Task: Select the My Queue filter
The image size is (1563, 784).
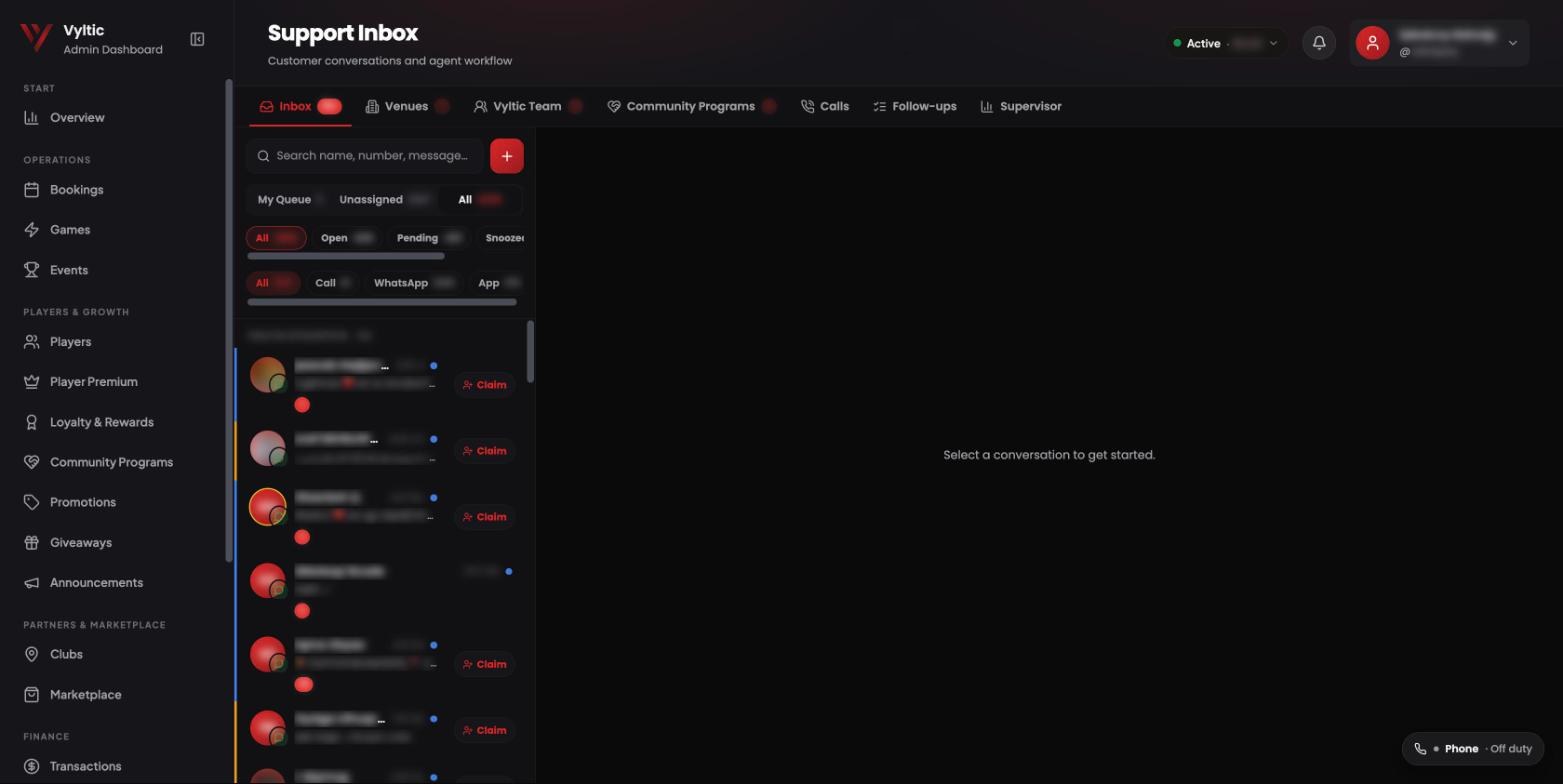Action: point(288,200)
